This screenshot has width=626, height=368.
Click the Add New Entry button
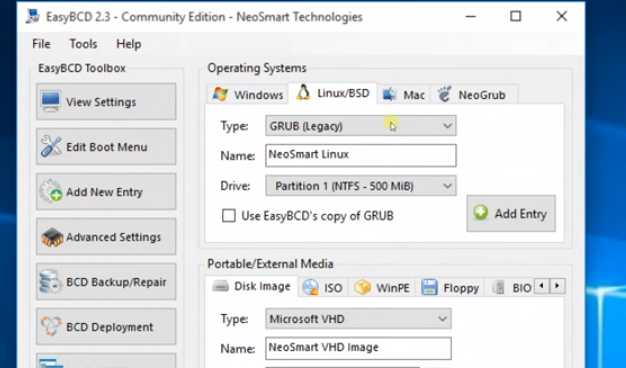[106, 192]
